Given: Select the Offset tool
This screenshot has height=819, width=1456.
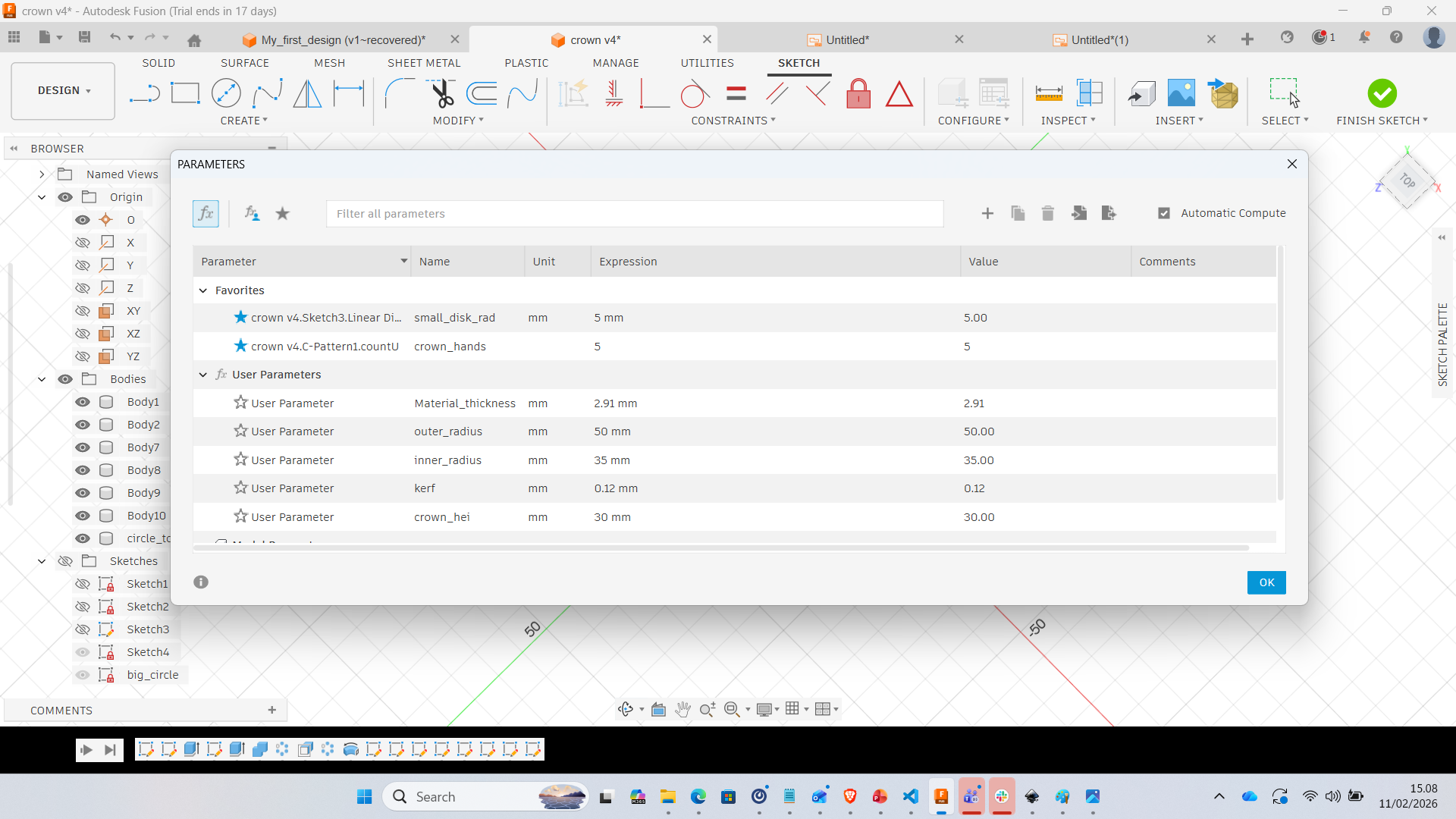Looking at the screenshot, I should pyautogui.click(x=482, y=93).
